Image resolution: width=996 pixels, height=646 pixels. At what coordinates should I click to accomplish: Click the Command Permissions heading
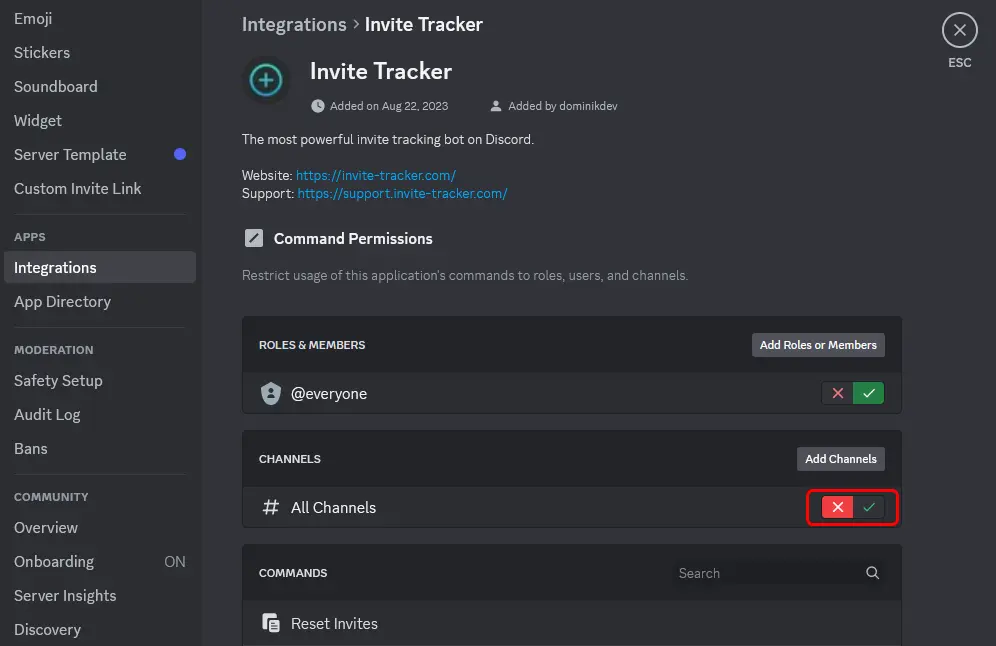[353, 239]
